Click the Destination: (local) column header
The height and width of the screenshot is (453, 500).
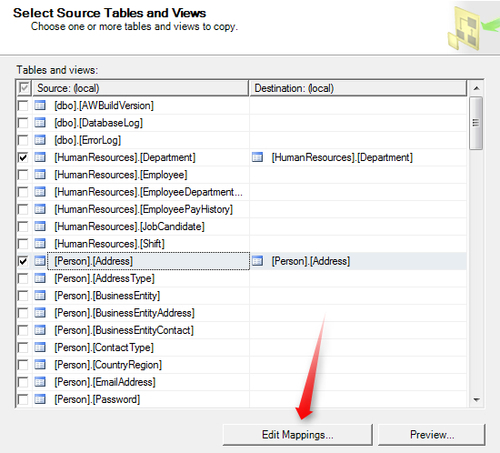[x=358, y=88]
